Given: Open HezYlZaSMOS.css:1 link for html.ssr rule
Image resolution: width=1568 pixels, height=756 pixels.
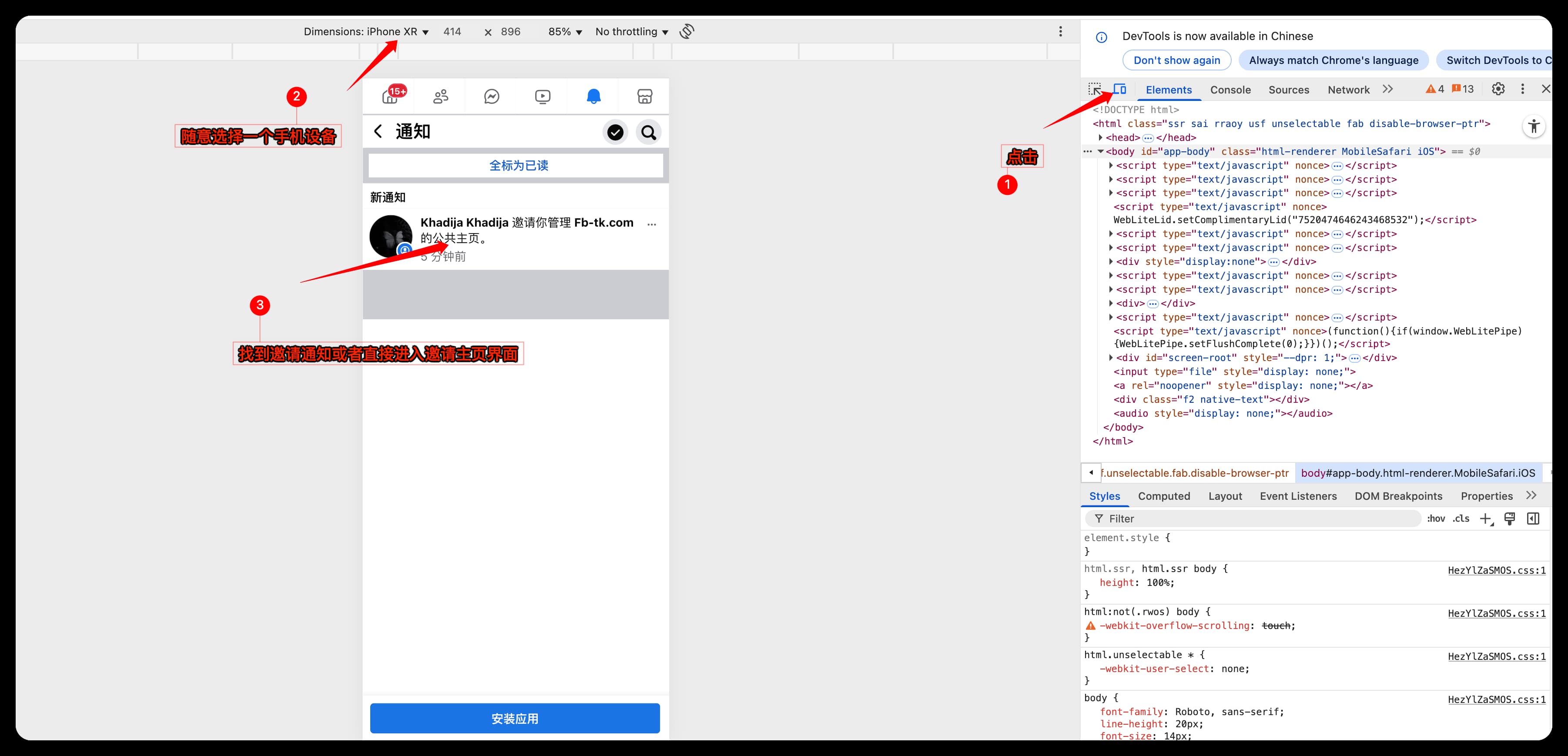Looking at the screenshot, I should click(x=1496, y=570).
